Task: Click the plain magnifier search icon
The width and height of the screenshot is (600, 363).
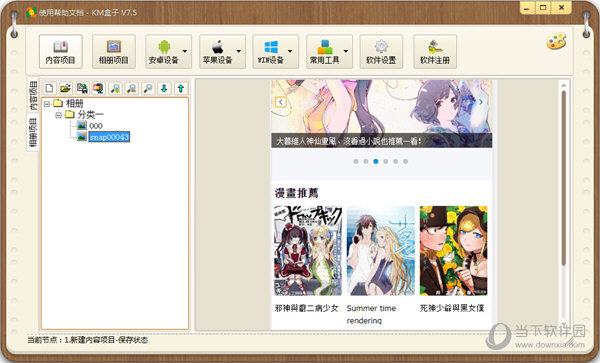Action: pyautogui.click(x=148, y=89)
